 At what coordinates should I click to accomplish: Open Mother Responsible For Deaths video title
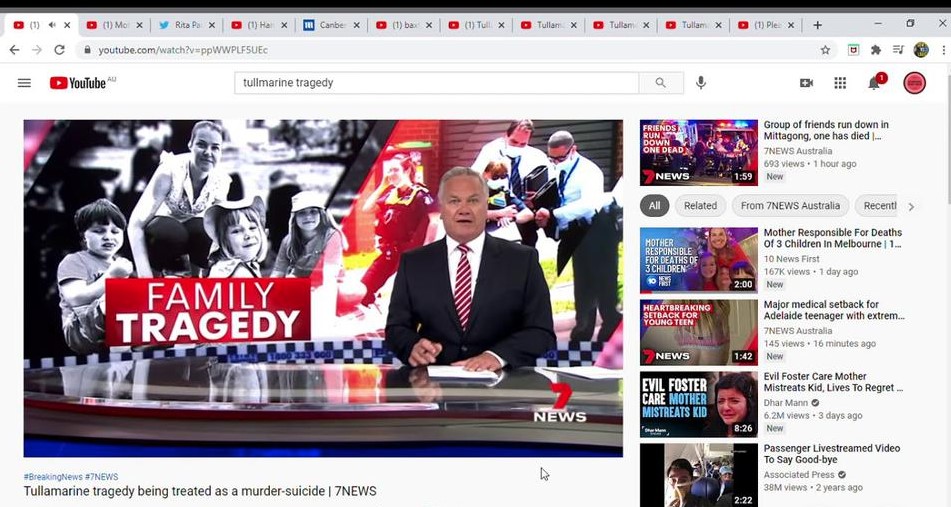click(833, 238)
